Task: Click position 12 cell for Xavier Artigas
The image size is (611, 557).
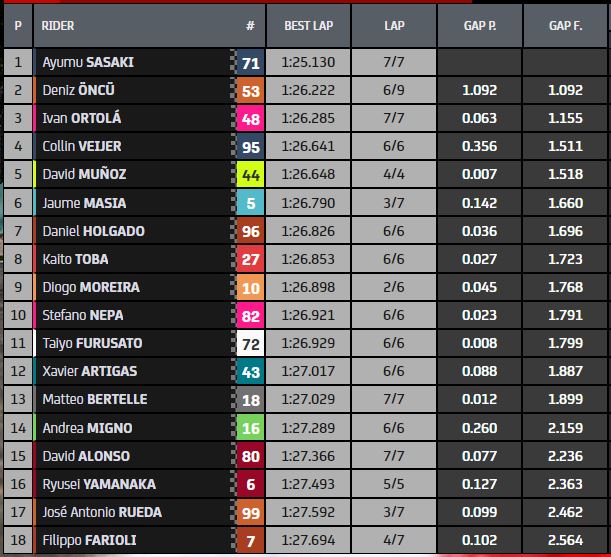Action: [17, 371]
